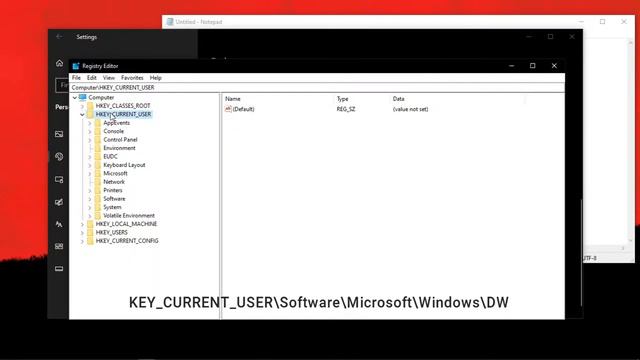Select the HKEY_LOCAL_MACHINE label

coord(126,224)
